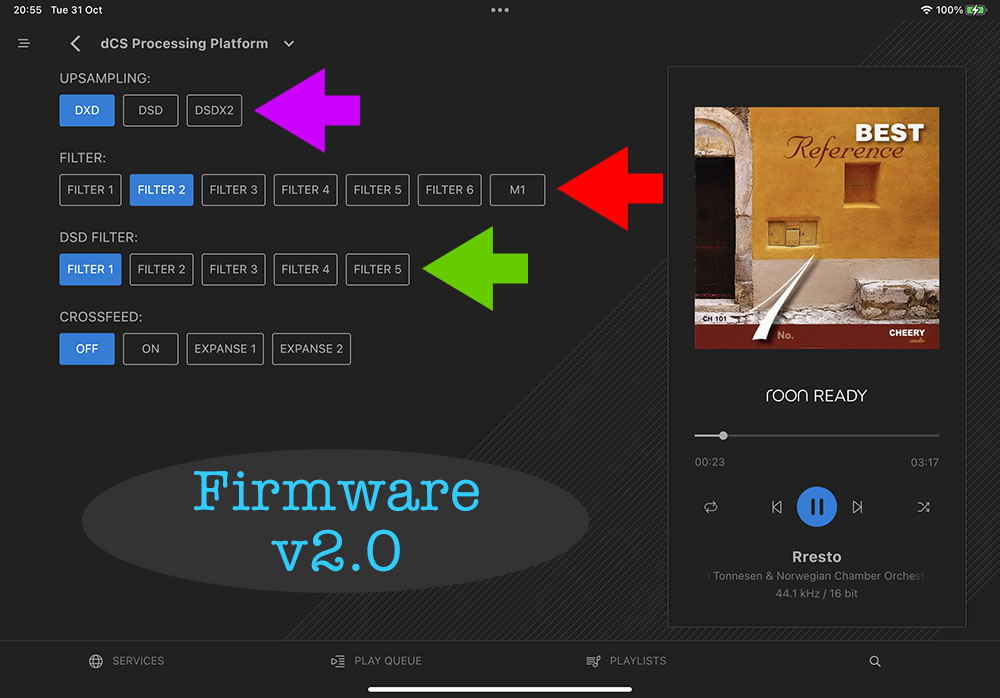1000x698 pixels.
Task: Open the three-dot multitasking menu
Action: coord(500,10)
